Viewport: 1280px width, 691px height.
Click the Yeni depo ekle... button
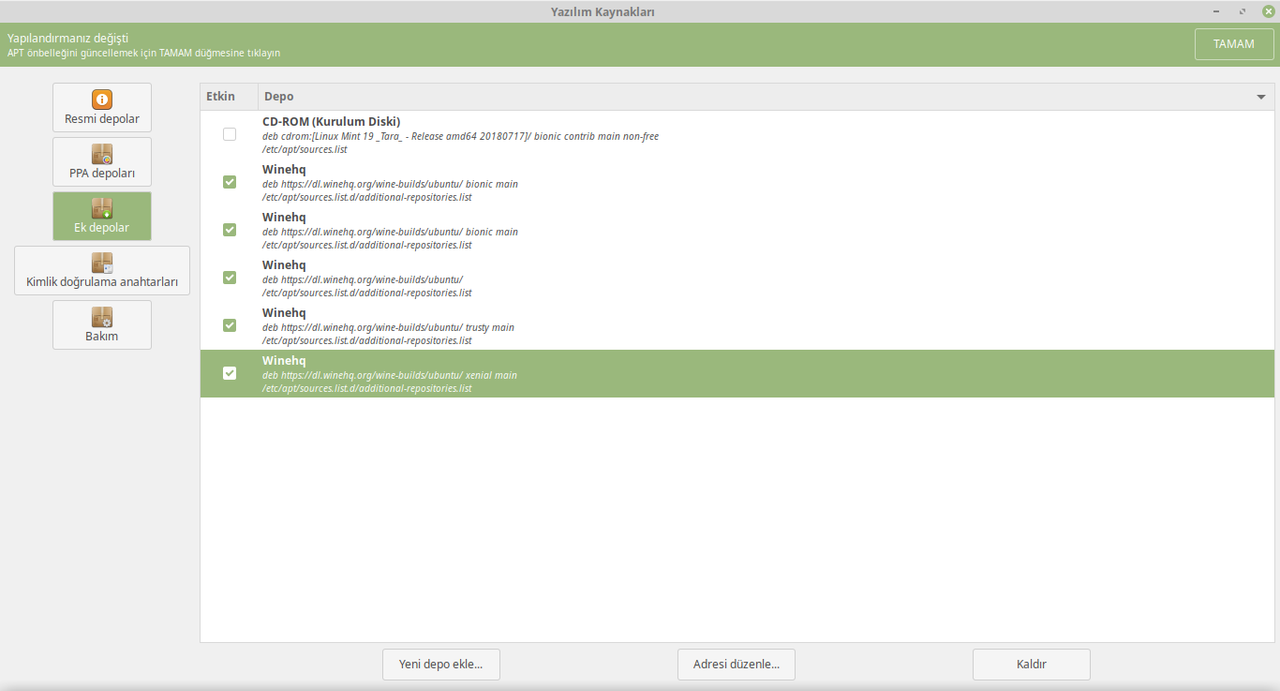point(441,664)
